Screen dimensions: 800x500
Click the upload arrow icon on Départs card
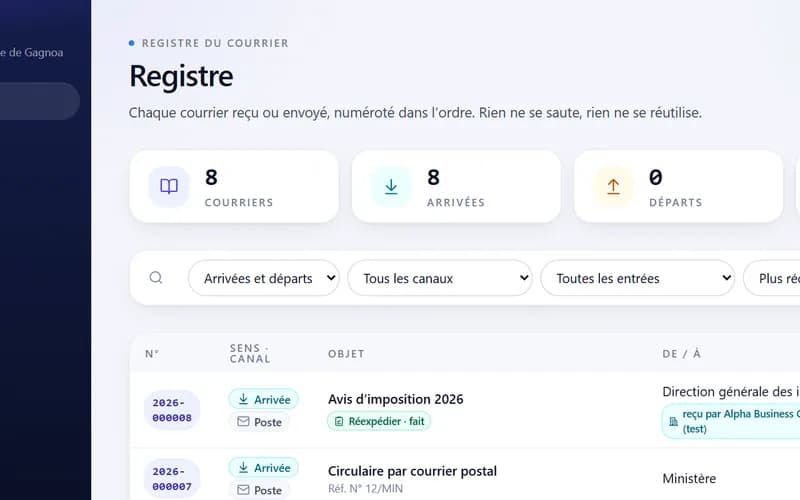[613, 187]
